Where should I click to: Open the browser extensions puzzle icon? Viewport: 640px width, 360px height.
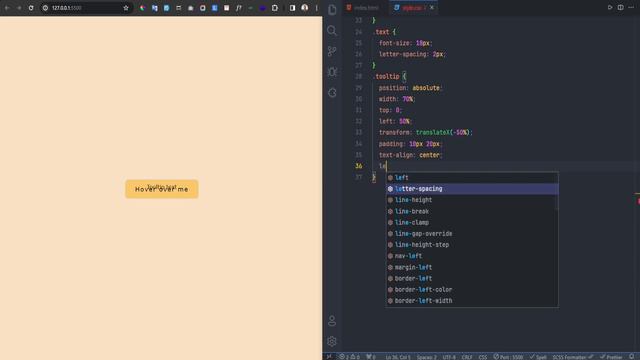pos(275,8)
